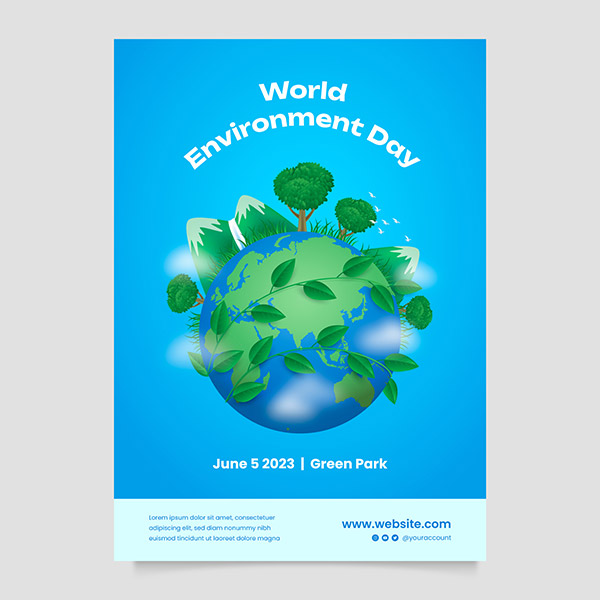
Task: Click the small tree on globe's left edge
Action: (183, 293)
